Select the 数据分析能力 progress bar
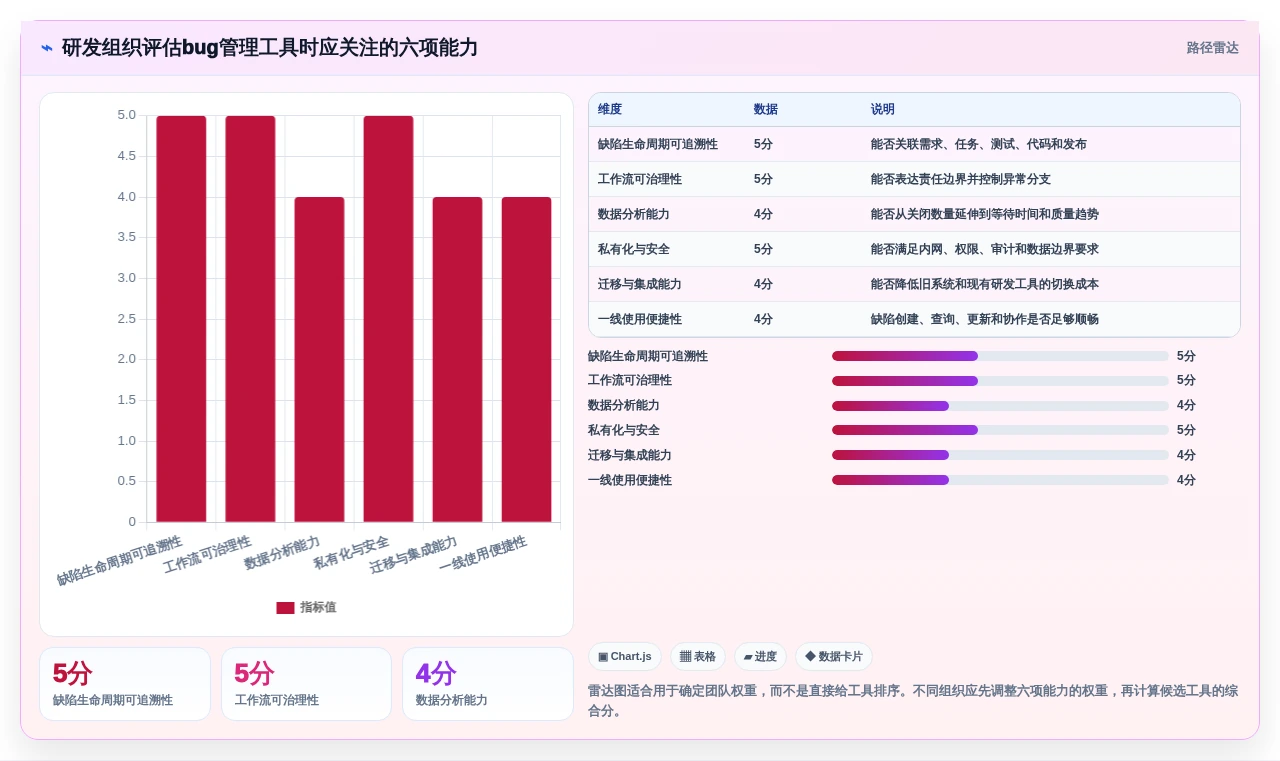 pos(1000,406)
